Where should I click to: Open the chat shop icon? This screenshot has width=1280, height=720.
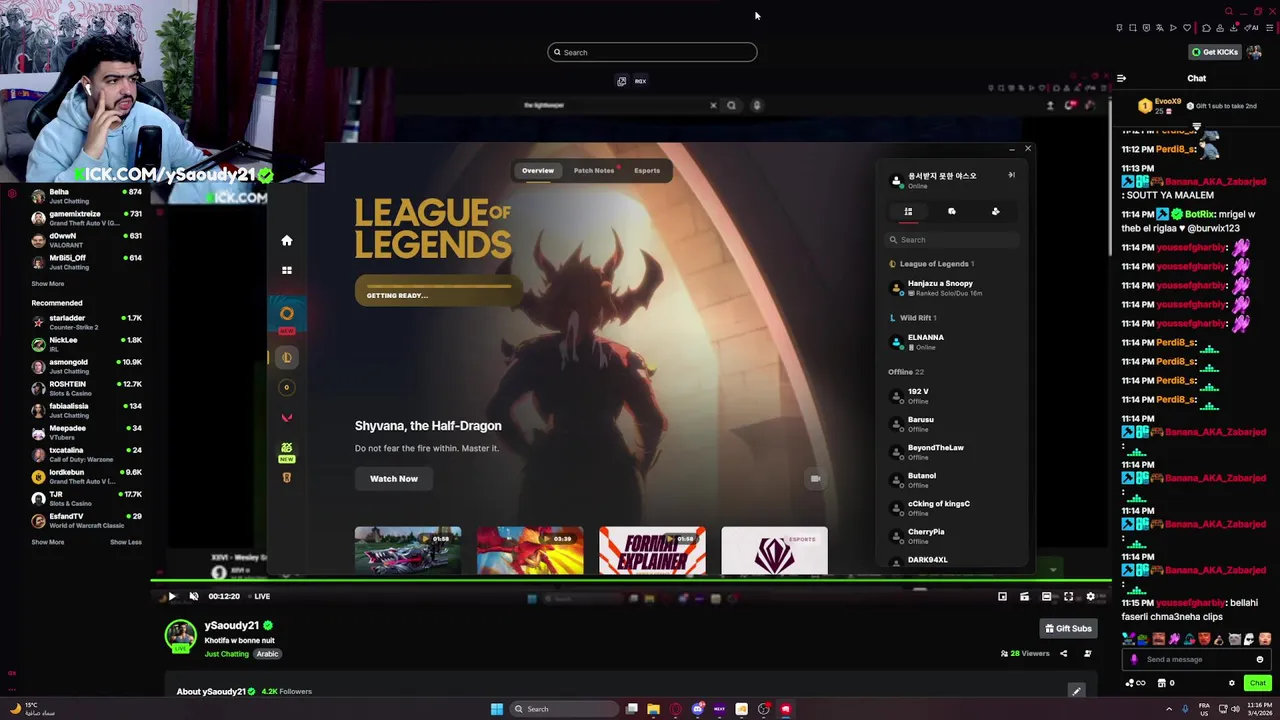[1162, 683]
